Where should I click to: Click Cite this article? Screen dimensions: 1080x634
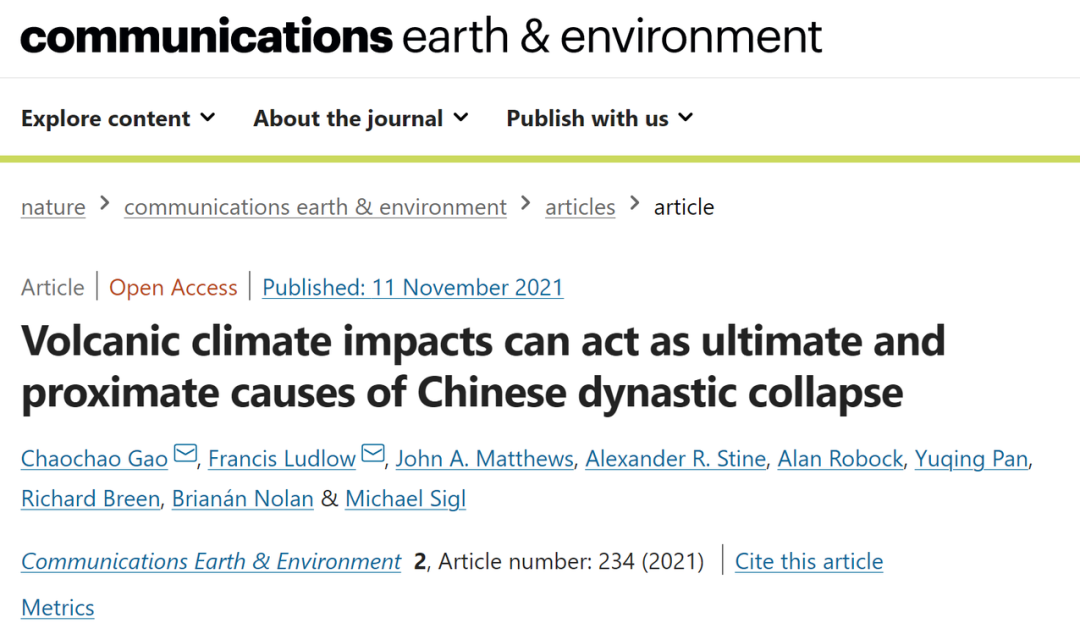click(x=809, y=562)
